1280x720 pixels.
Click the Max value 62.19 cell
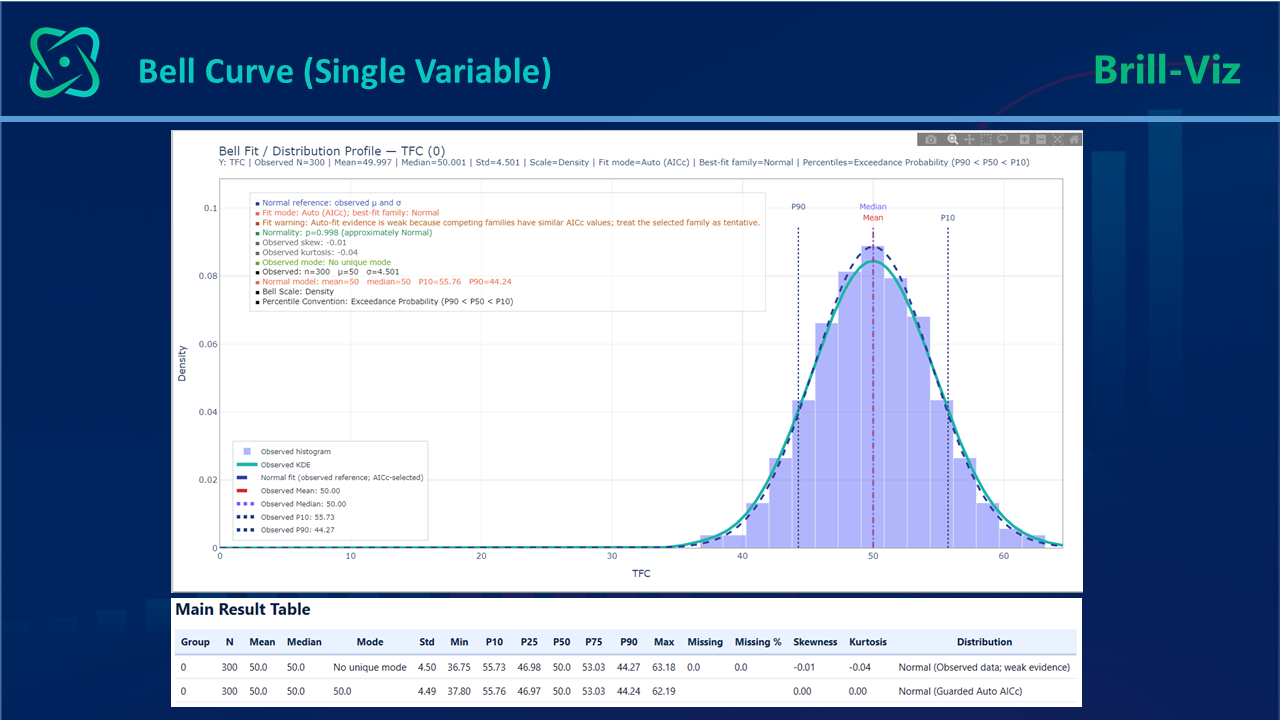[x=664, y=691]
